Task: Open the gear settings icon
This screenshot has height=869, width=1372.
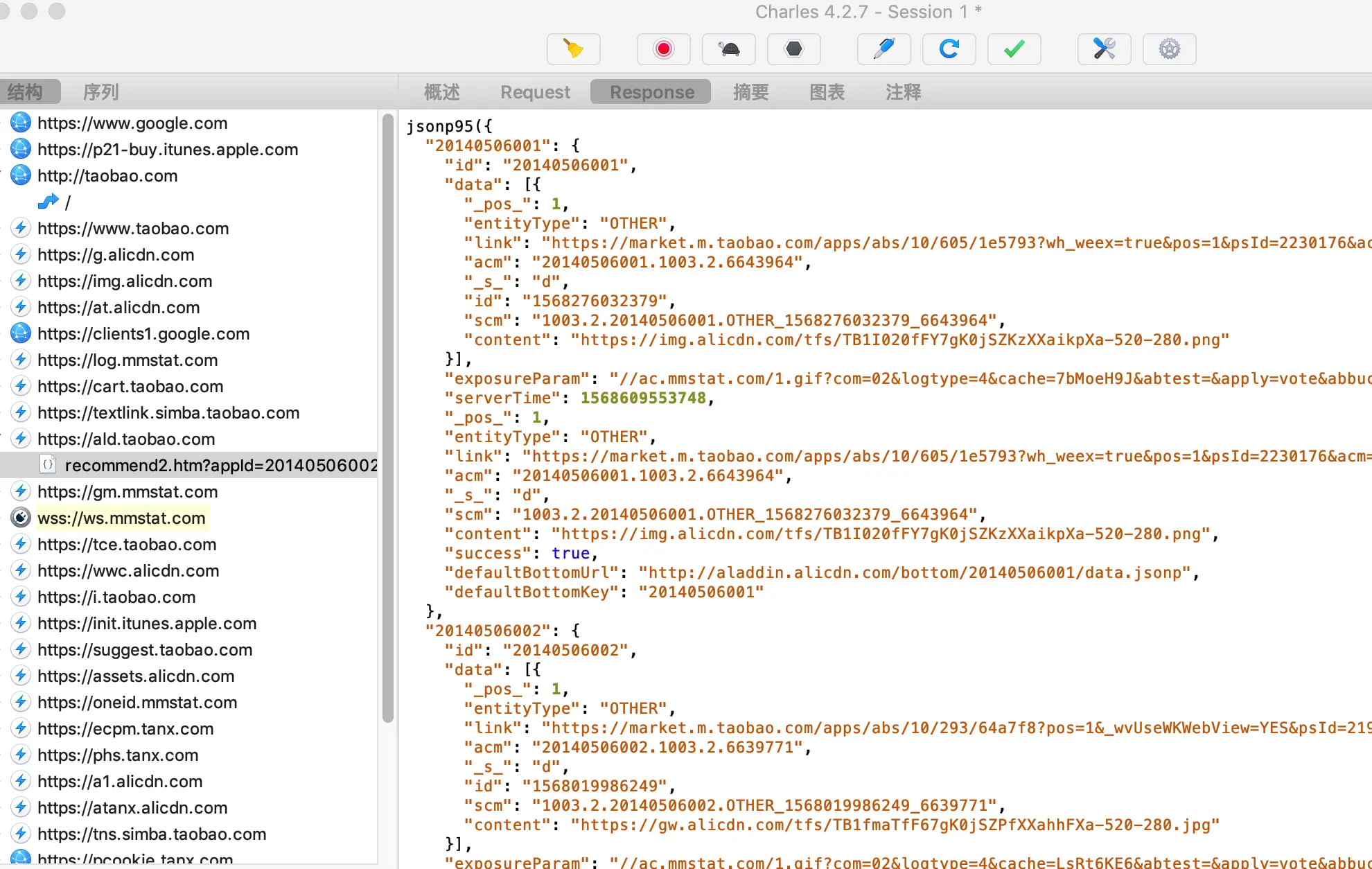Action: coord(1169,49)
